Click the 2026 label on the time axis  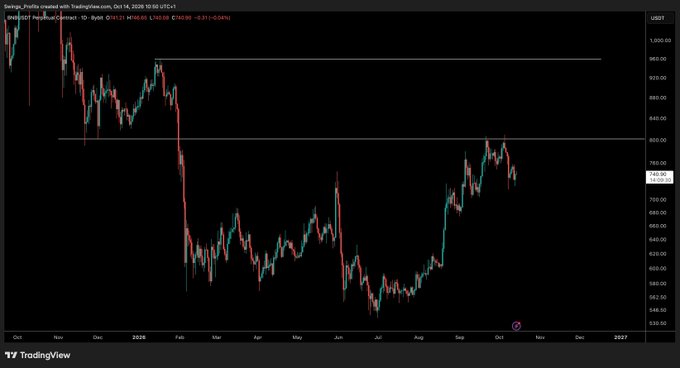(139, 337)
